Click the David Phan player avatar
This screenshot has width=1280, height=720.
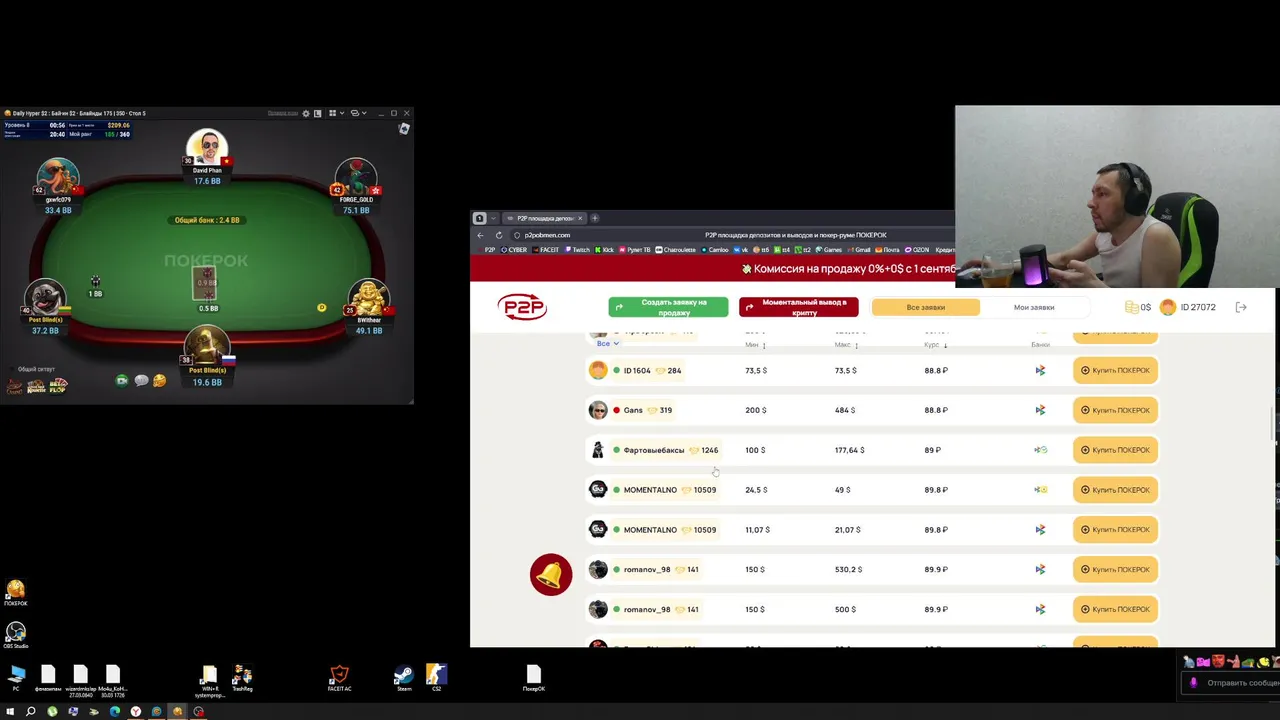click(207, 148)
